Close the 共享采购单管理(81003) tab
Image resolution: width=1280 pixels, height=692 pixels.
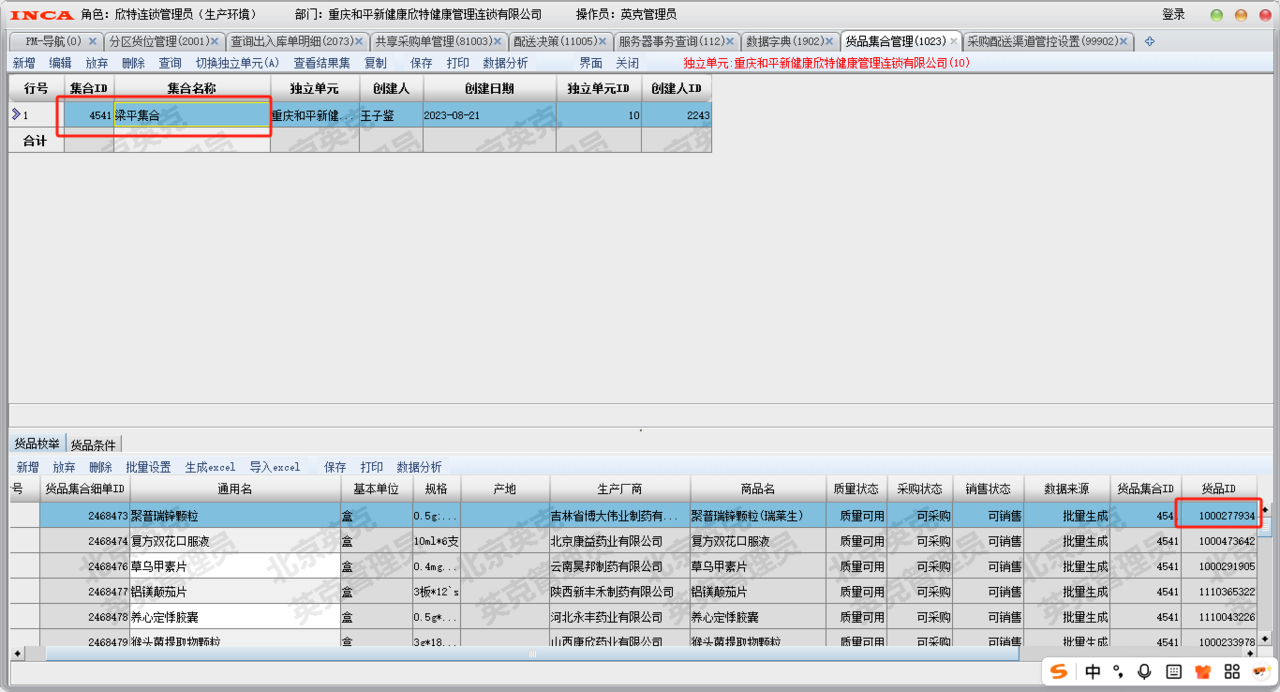(x=498, y=41)
